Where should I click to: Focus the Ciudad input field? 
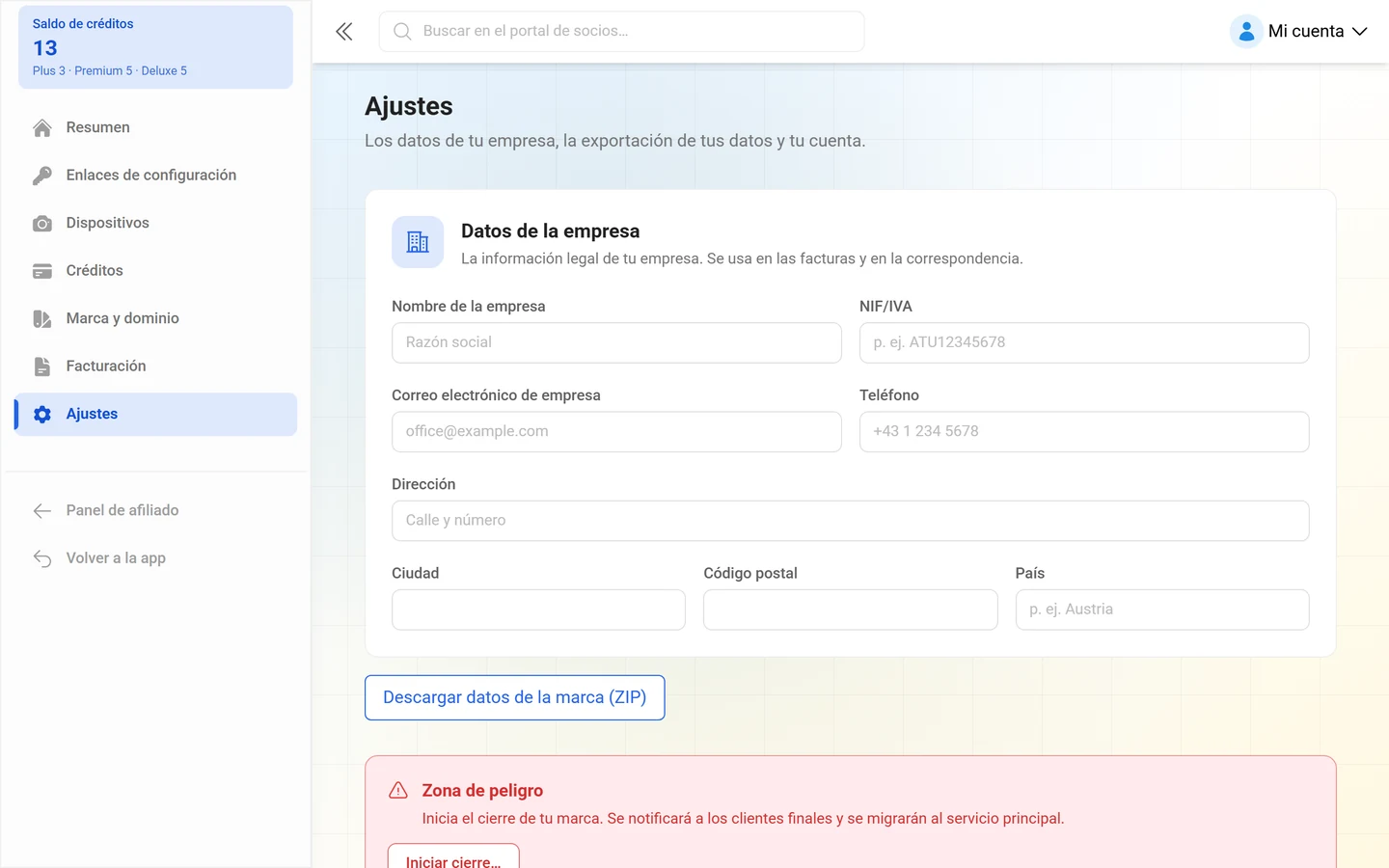pyautogui.click(x=538, y=610)
